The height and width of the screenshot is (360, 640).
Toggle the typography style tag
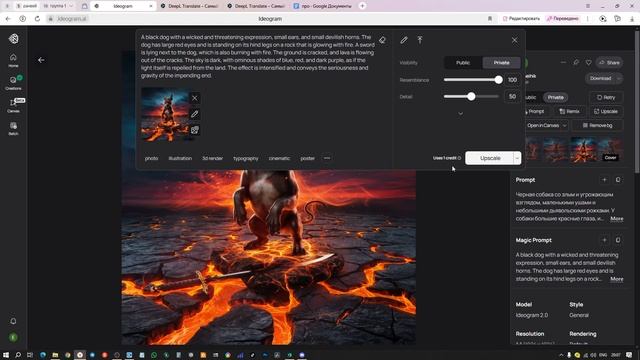click(x=246, y=158)
